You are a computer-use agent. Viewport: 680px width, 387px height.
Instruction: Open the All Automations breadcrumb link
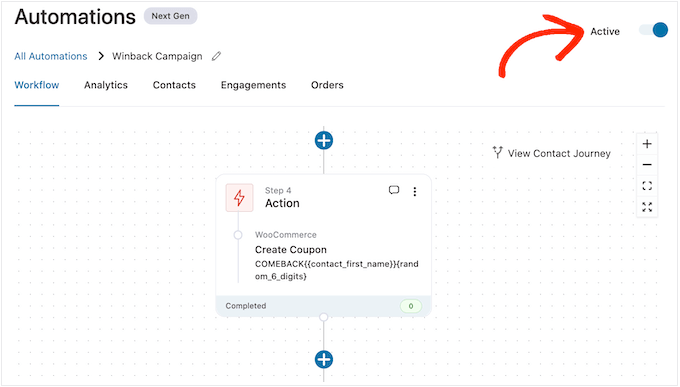coord(51,56)
